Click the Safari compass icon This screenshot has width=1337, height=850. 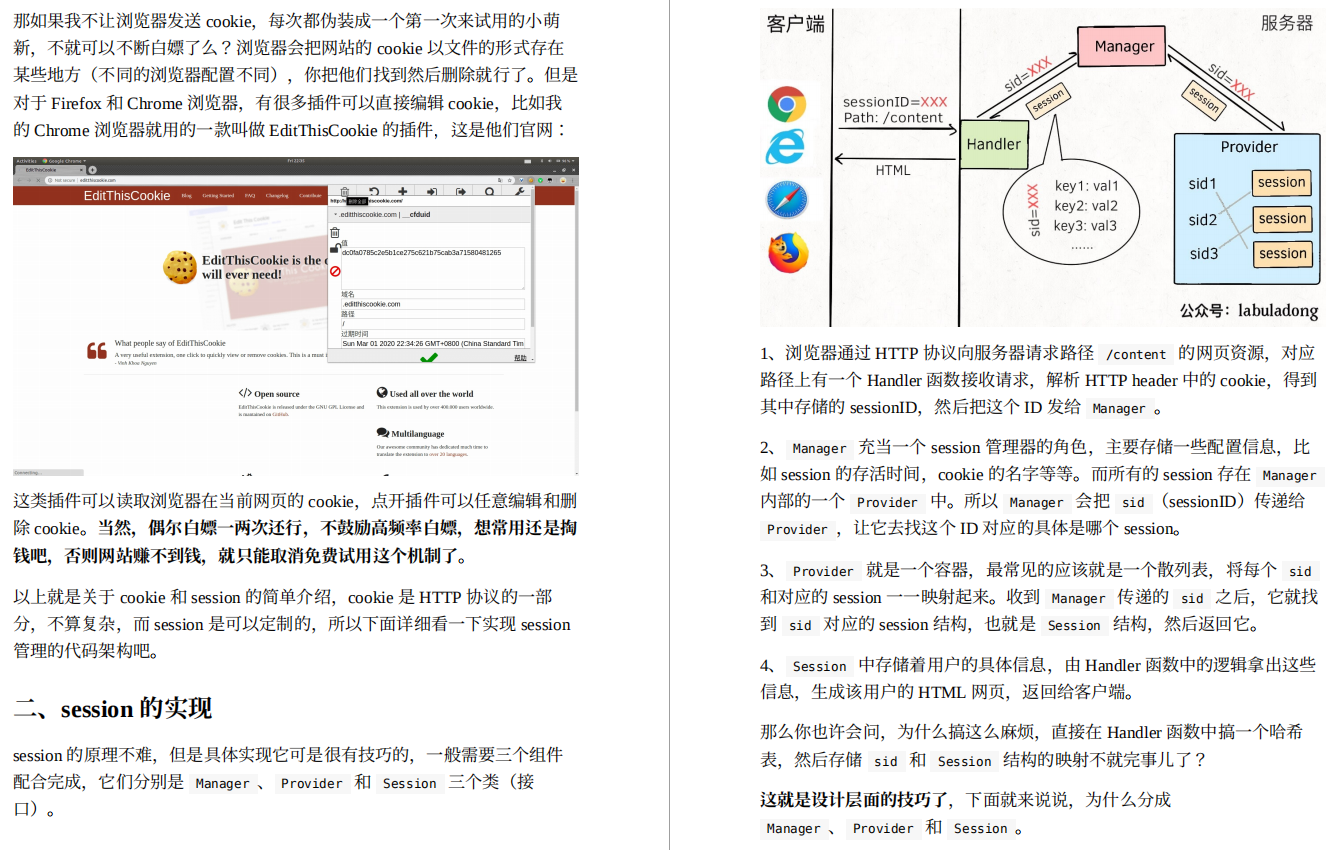(787, 200)
